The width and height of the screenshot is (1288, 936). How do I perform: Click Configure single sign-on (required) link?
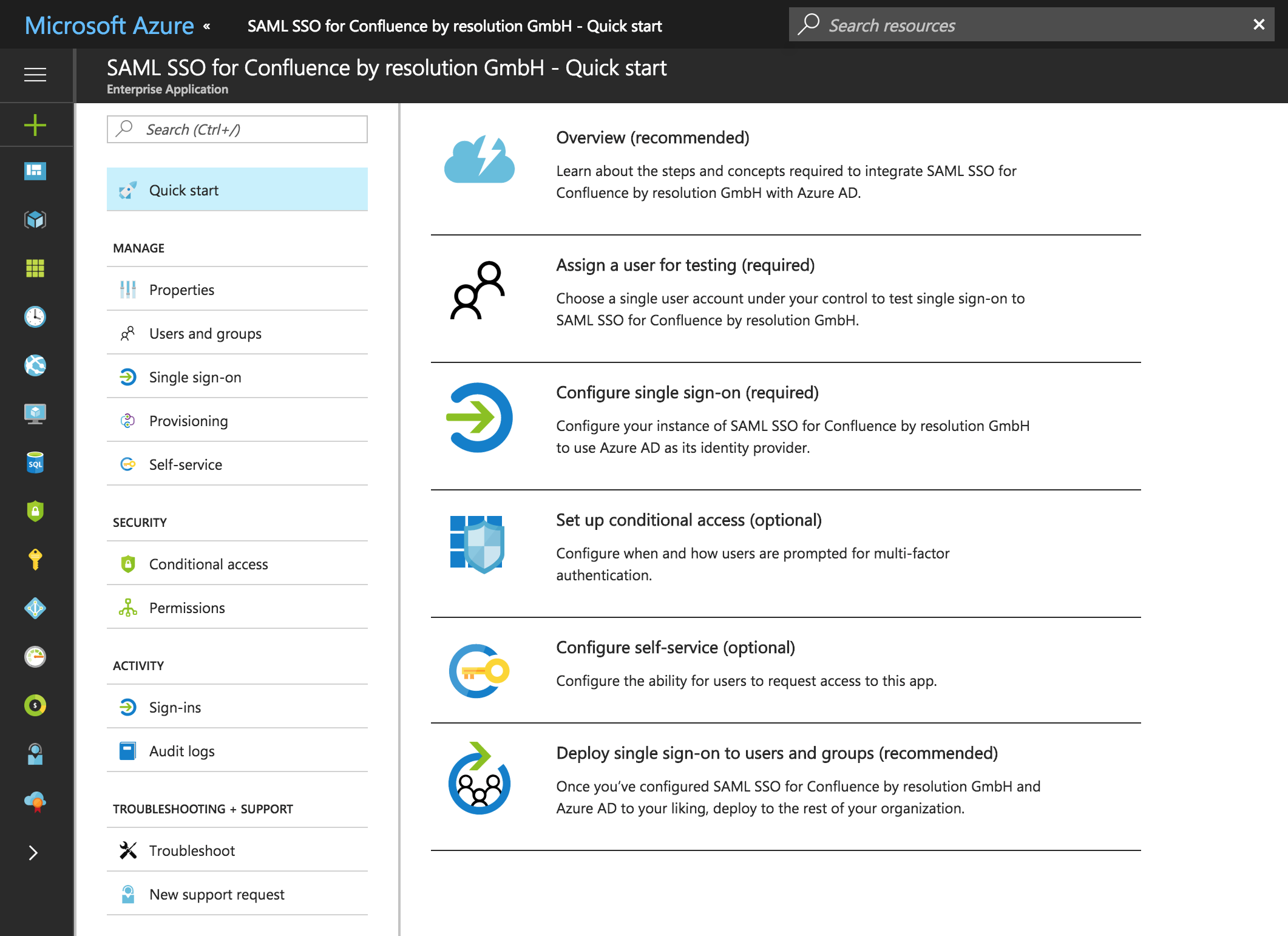tap(687, 393)
